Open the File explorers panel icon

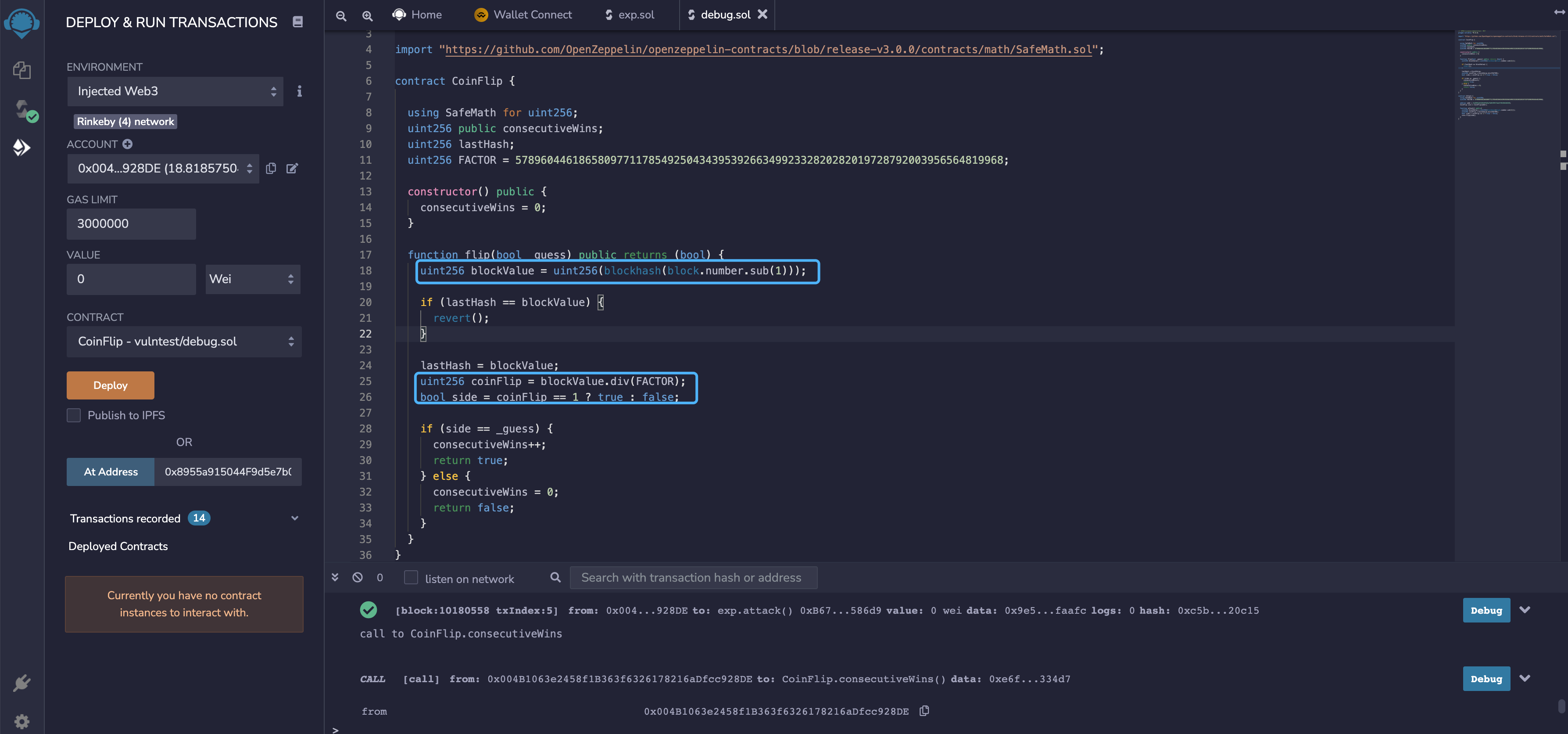[x=22, y=70]
